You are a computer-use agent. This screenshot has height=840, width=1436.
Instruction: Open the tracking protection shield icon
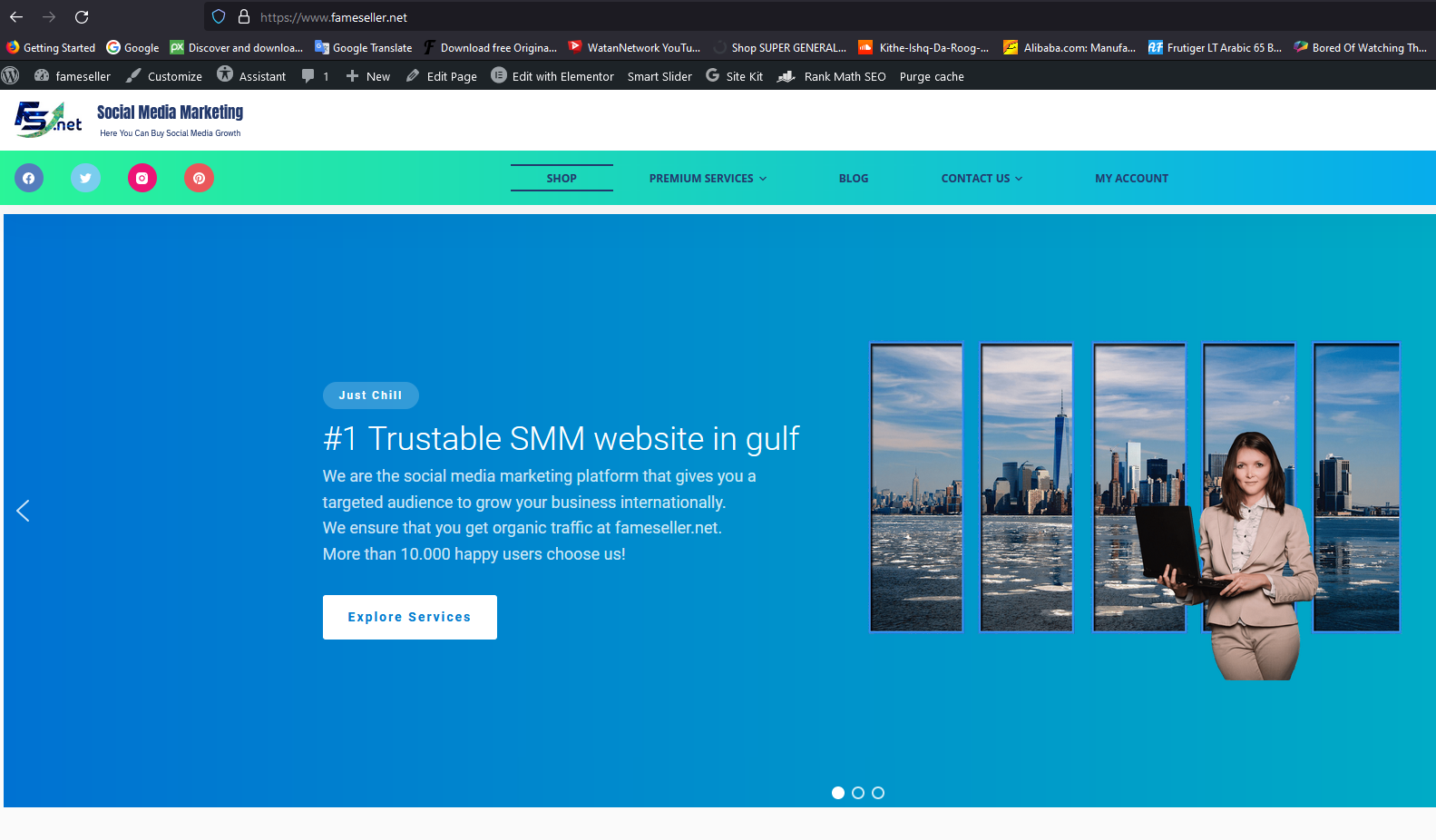click(219, 16)
